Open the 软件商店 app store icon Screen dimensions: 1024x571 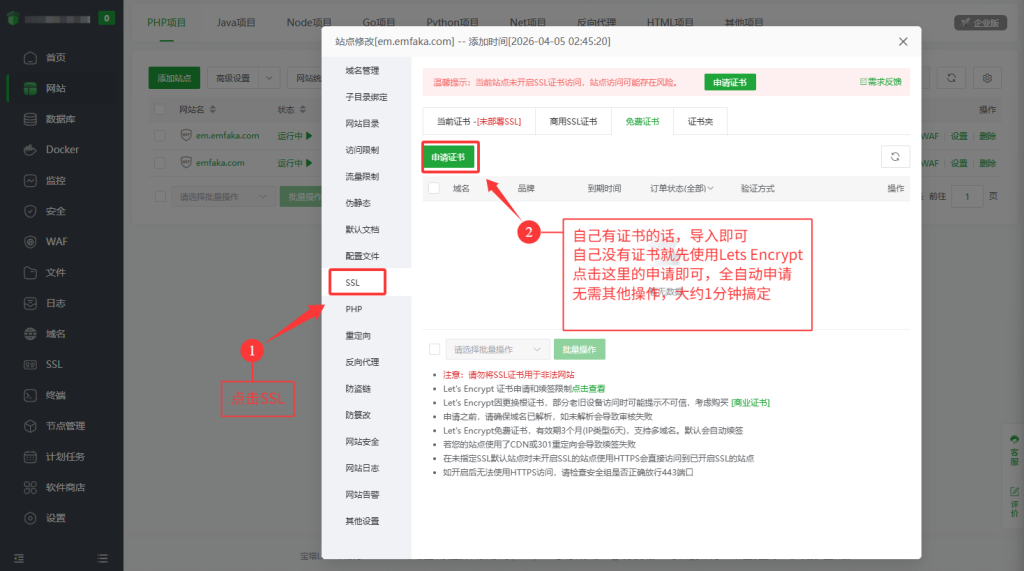tap(30, 487)
